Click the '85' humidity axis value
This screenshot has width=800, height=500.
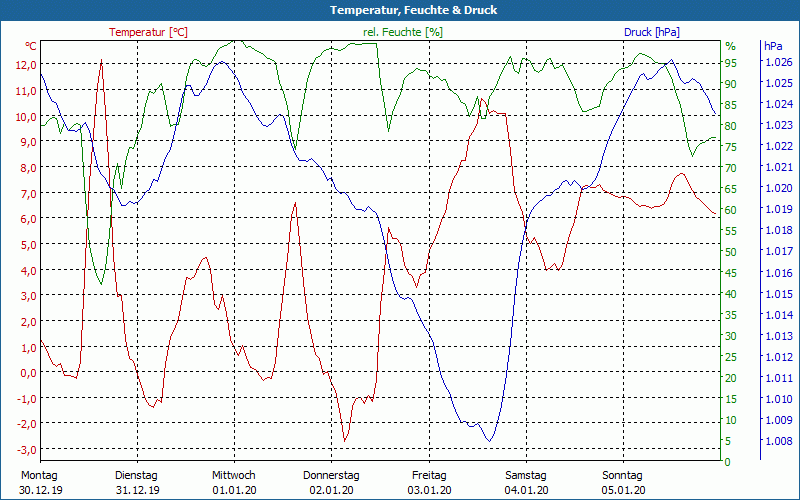click(x=731, y=105)
